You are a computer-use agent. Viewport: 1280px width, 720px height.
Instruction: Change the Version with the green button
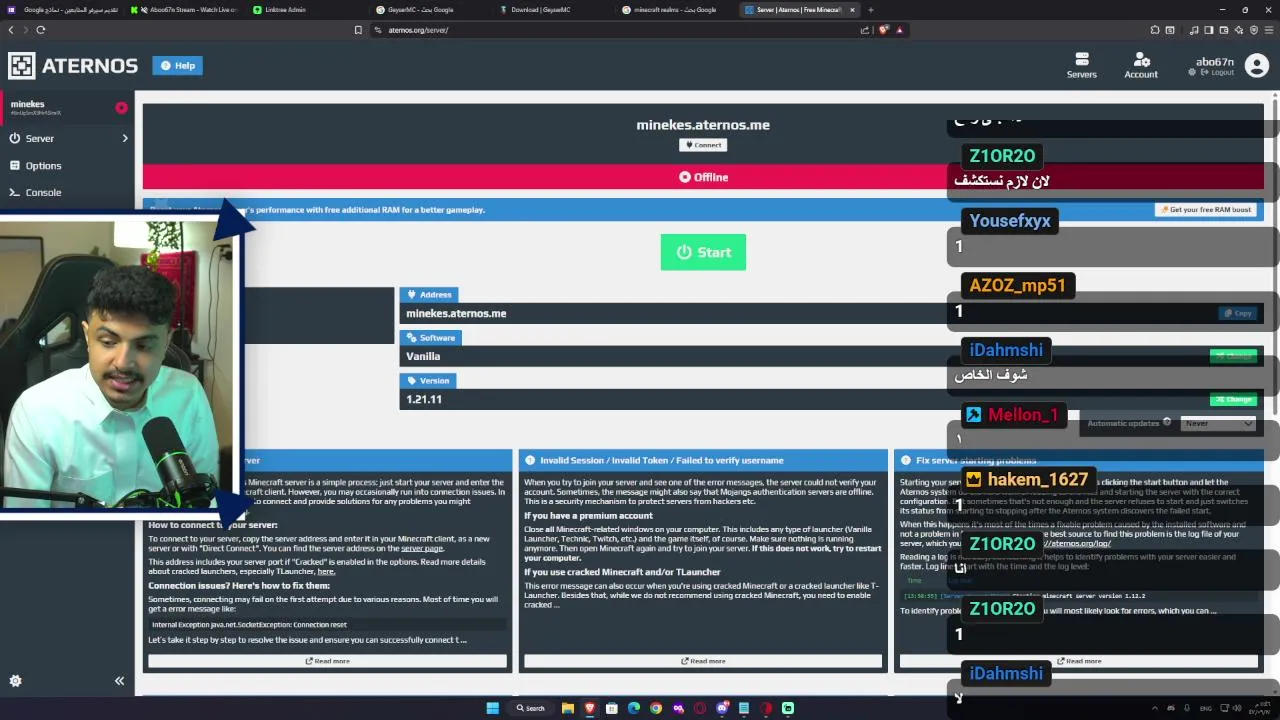[x=1232, y=399]
